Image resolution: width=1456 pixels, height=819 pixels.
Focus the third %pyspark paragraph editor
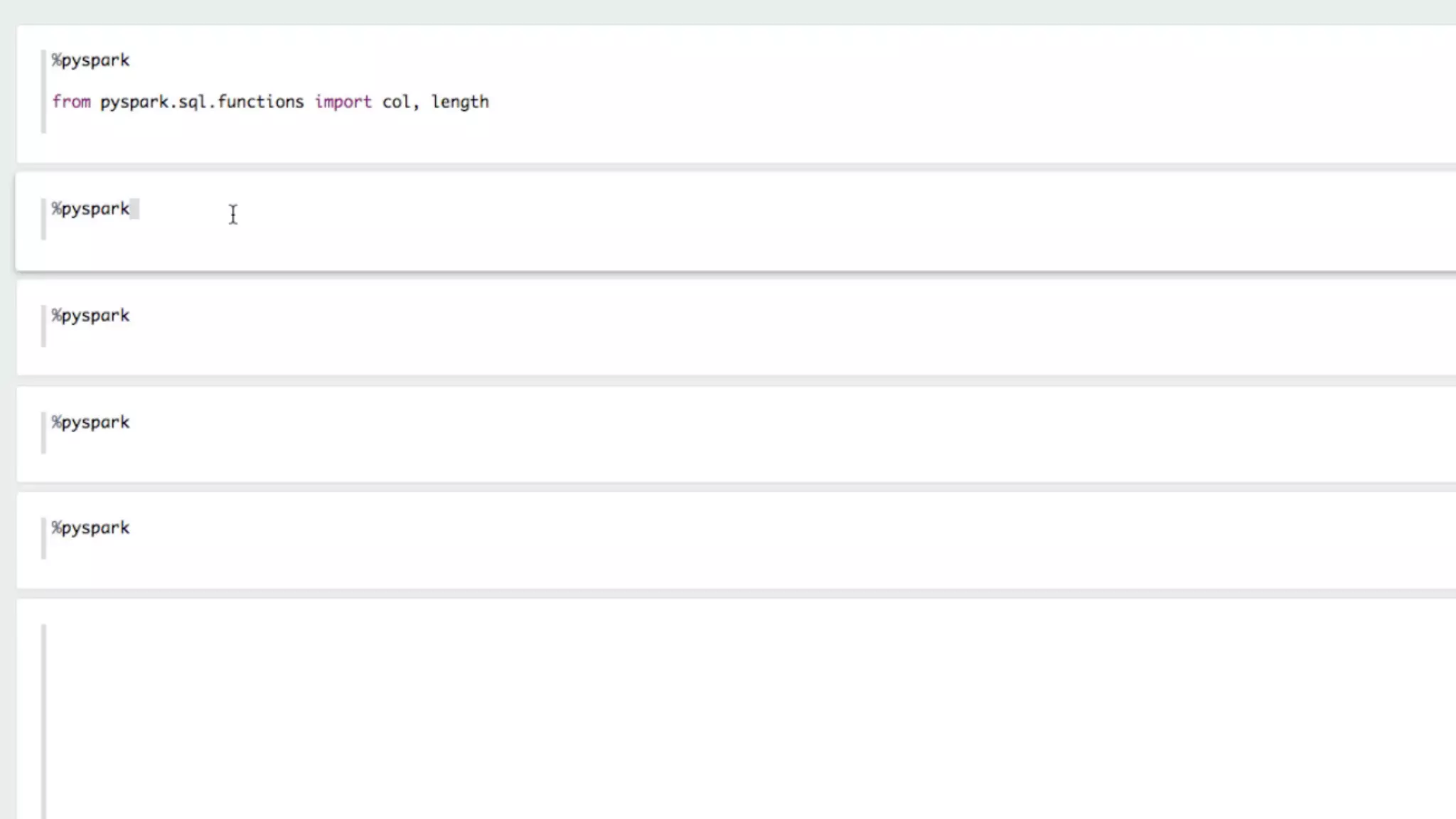pyautogui.click(x=90, y=316)
